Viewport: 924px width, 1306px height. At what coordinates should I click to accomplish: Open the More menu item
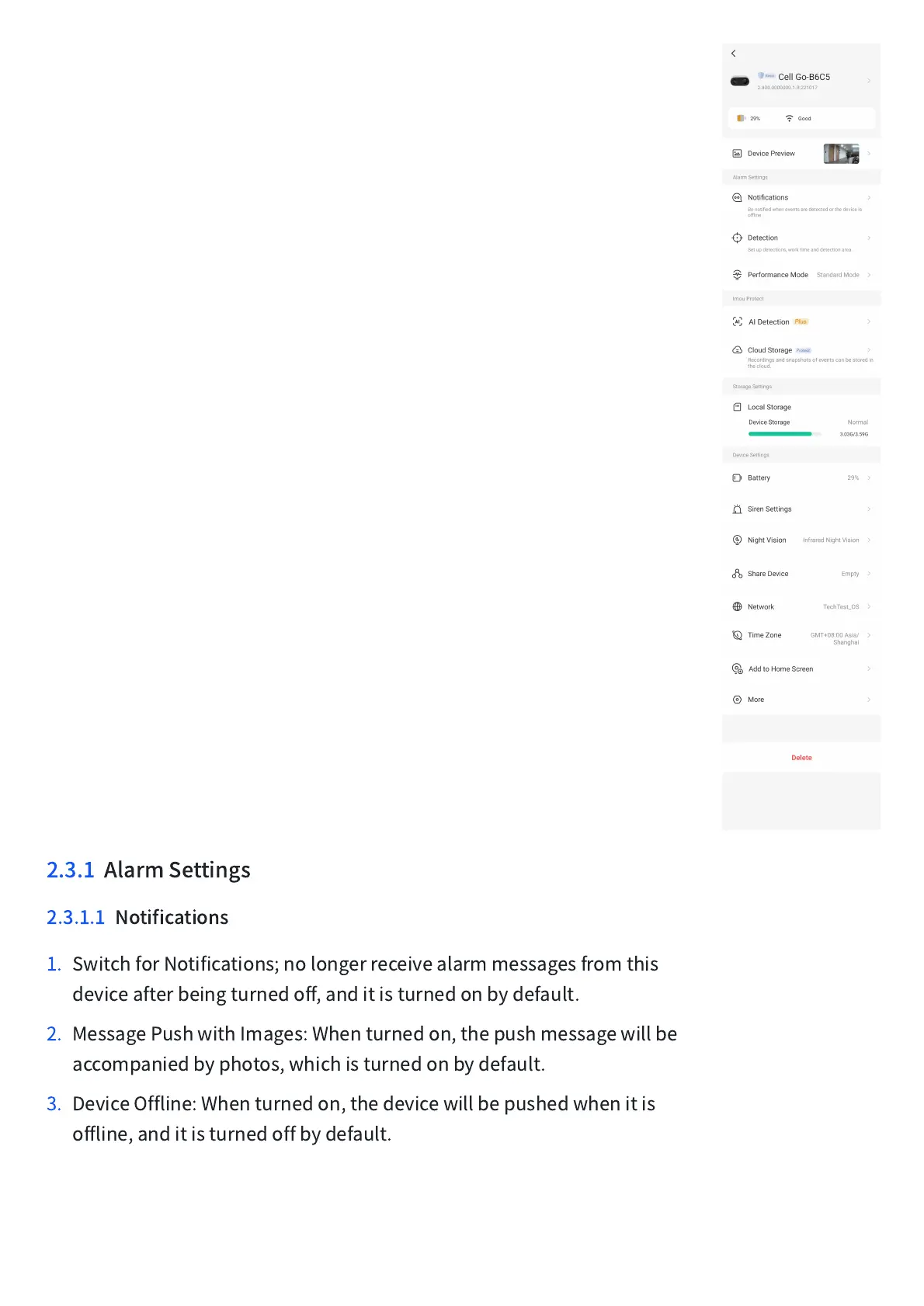coord(756,700)
